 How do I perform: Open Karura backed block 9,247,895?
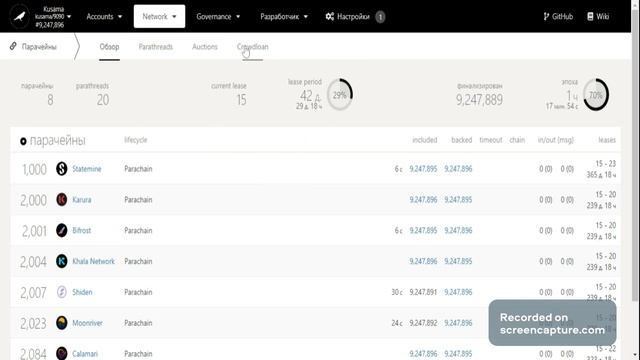(458, 200)
